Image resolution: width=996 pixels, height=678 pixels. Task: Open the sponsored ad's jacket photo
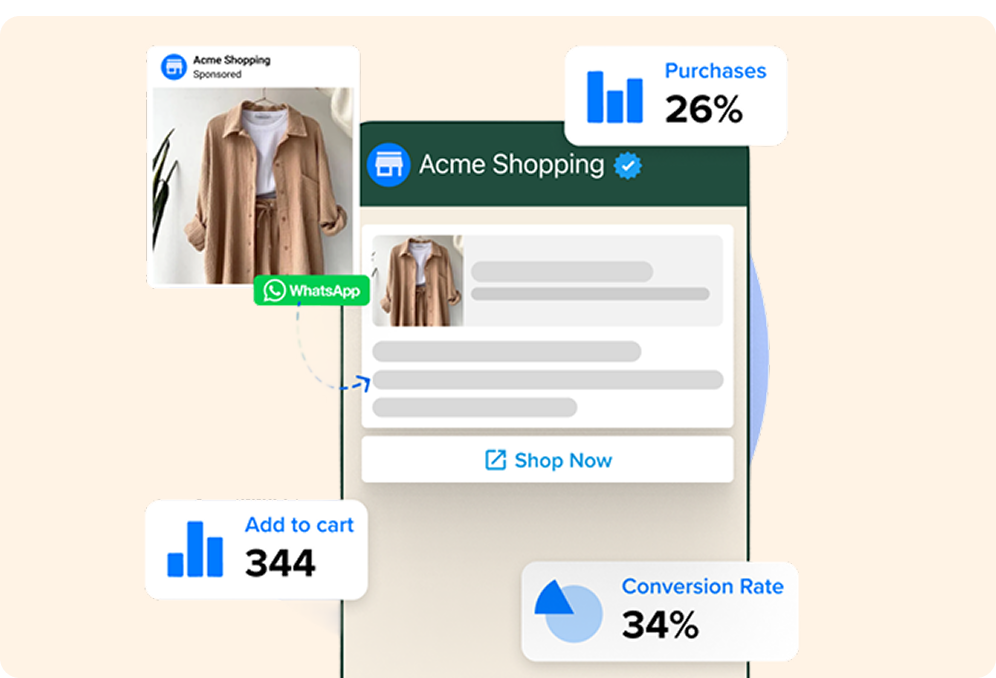tap(252, 186)
